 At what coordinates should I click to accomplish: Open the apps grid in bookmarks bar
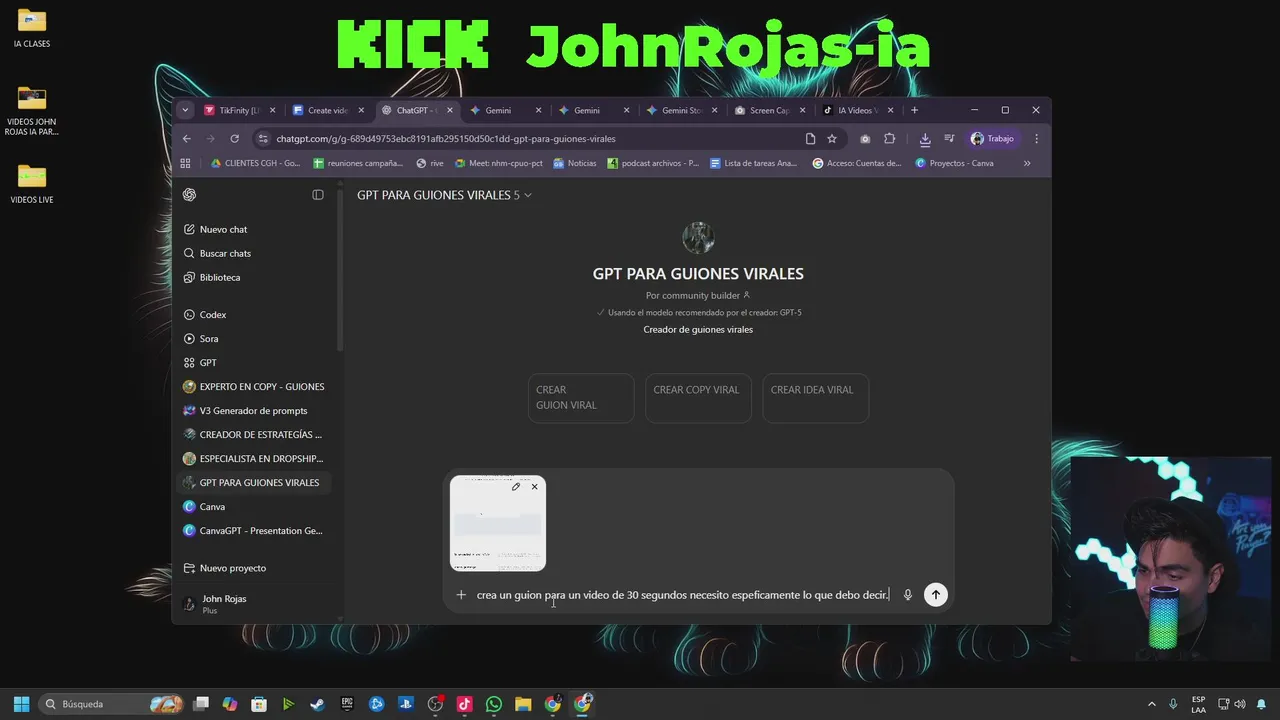point(185,163)
